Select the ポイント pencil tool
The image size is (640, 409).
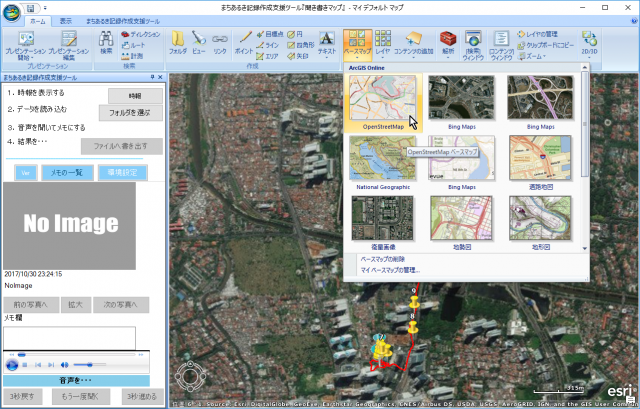point(244,42)
